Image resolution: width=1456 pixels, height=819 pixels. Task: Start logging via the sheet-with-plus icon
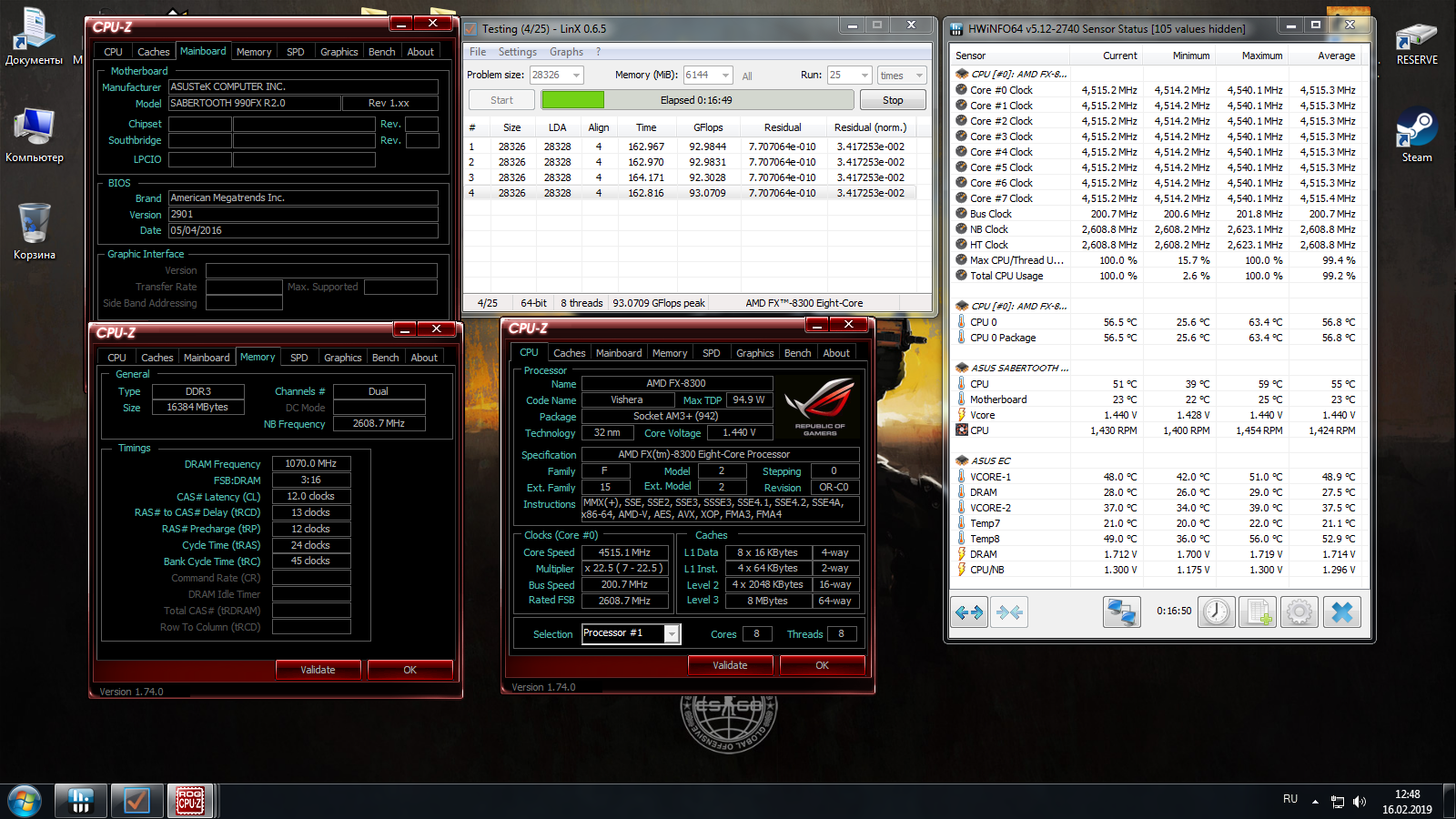1258,612
